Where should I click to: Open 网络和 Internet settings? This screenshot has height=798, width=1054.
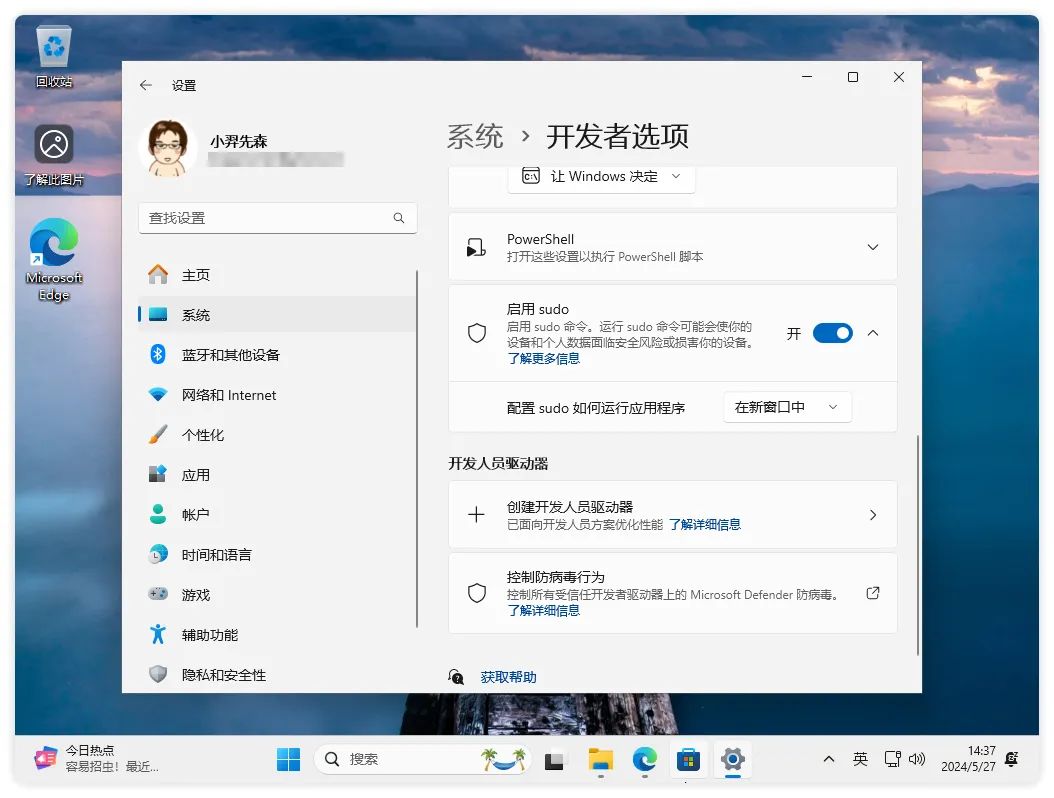pyautogui.click(x=228, y=395)
